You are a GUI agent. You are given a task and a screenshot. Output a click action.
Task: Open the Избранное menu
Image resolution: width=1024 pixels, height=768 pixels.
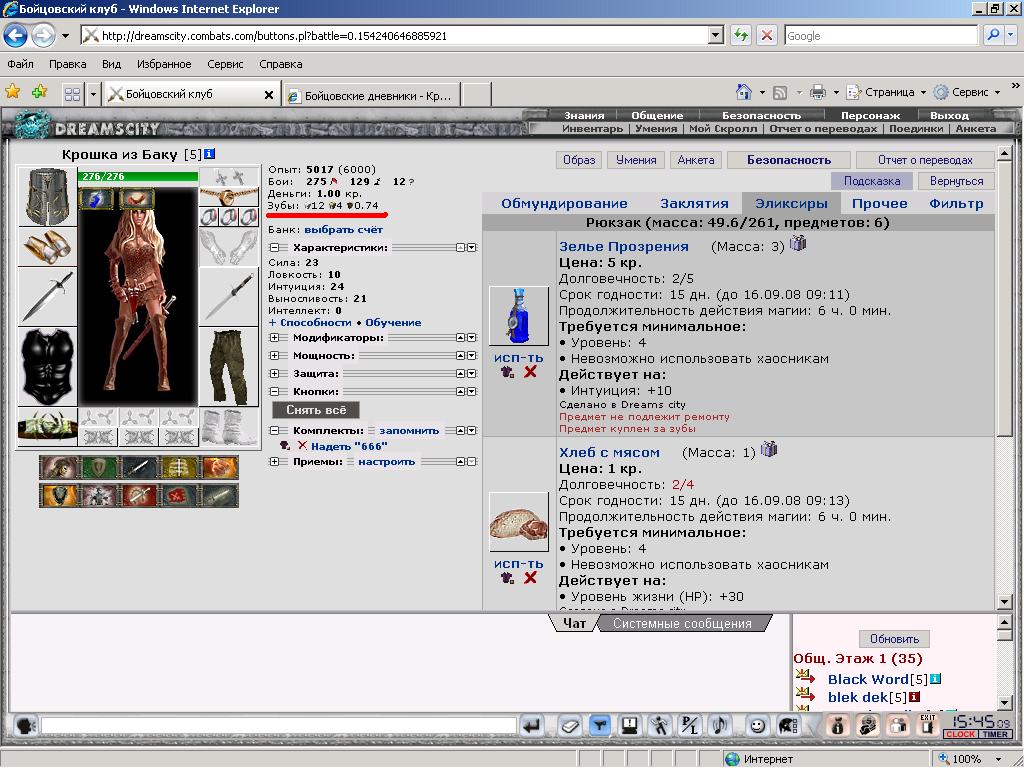(x=164, y=64)
